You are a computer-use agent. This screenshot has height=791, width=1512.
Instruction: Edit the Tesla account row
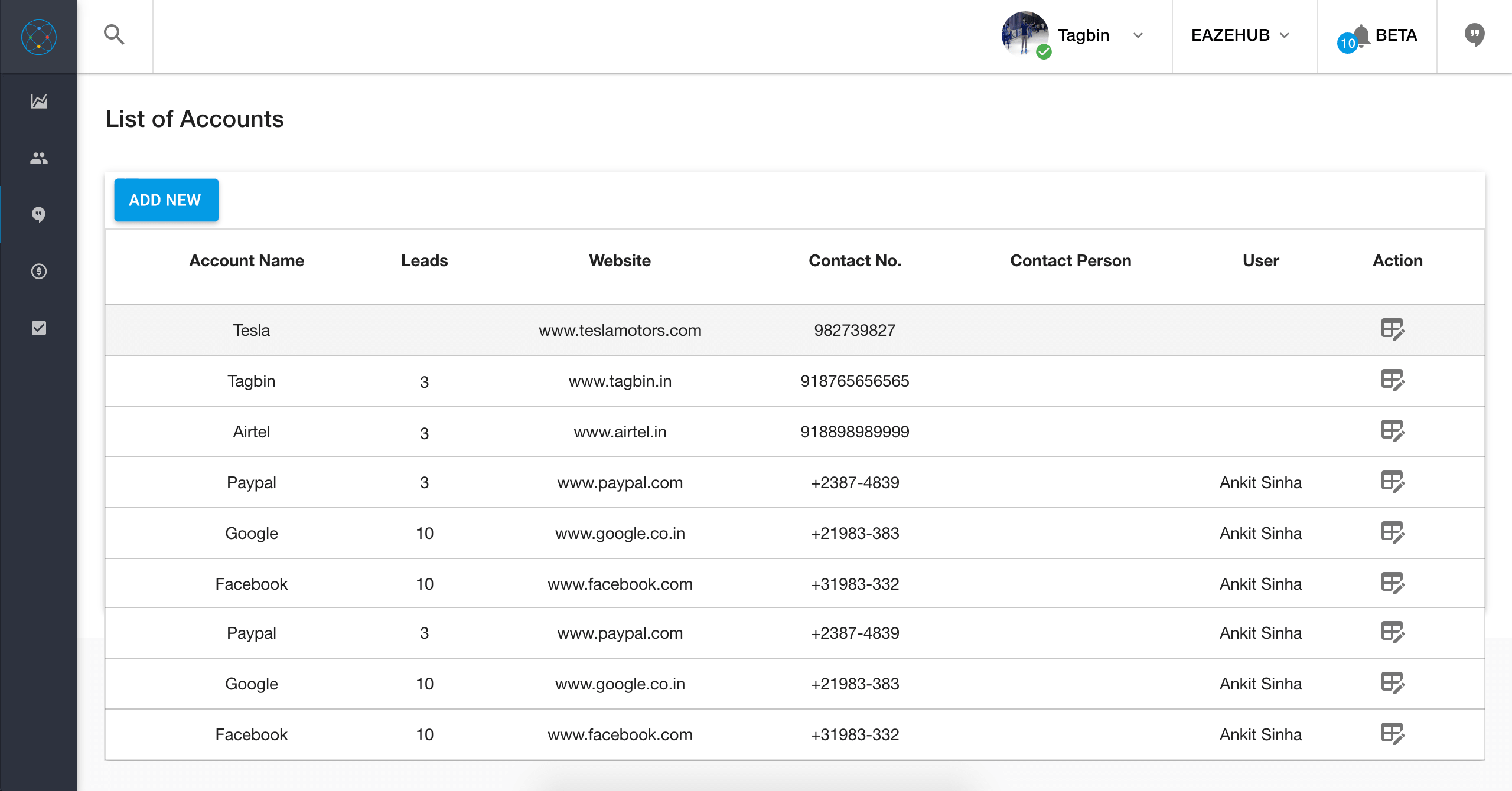[x=1393, y=329]
